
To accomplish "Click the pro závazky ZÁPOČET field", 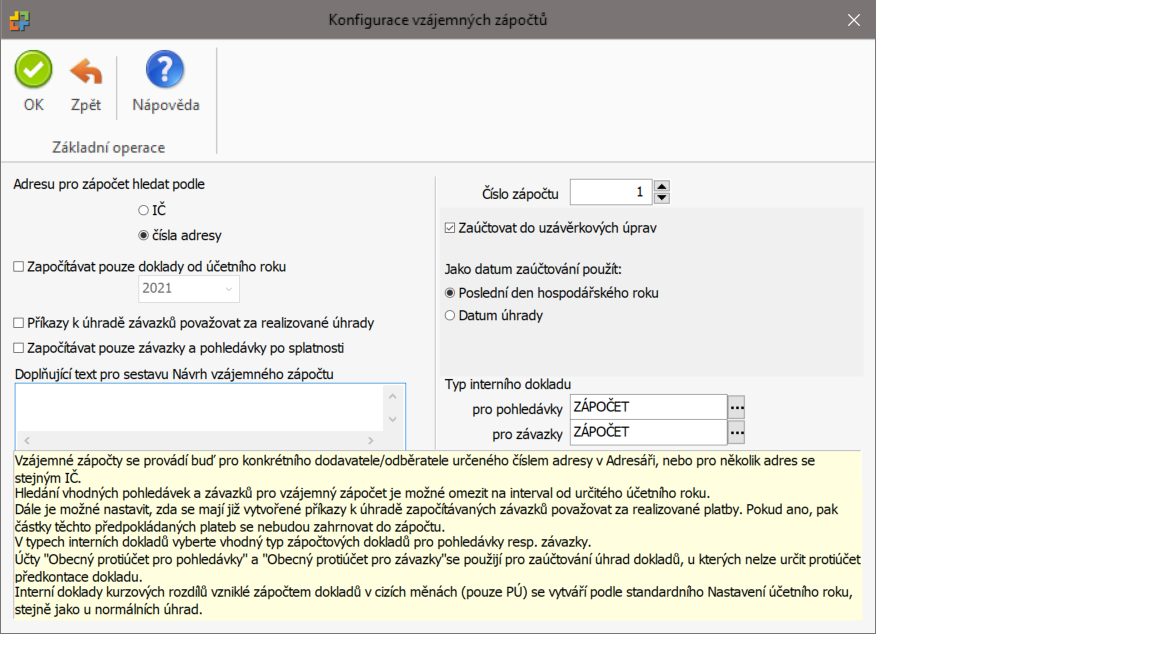I will click(648, 432).
